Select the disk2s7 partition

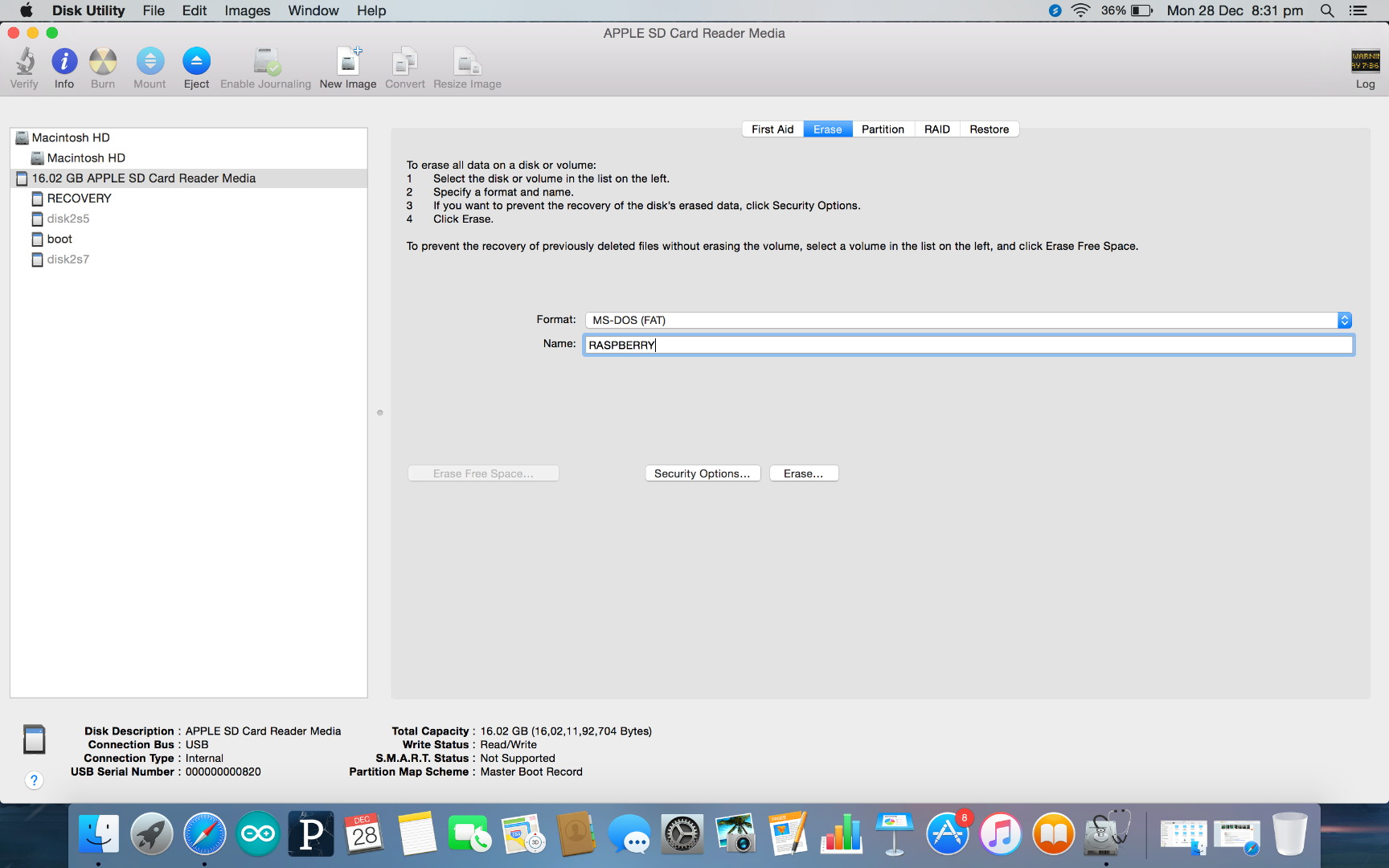189,259
